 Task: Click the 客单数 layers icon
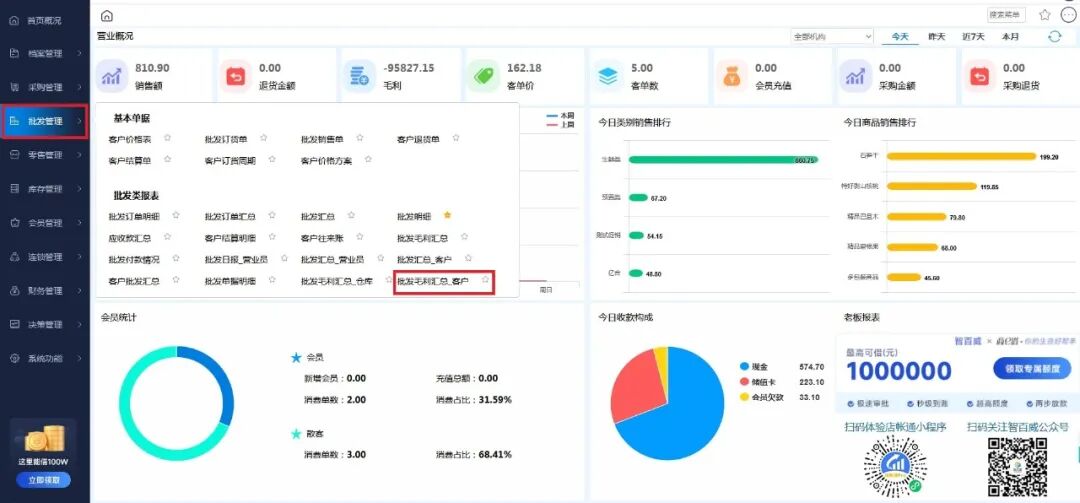(608, 76)
